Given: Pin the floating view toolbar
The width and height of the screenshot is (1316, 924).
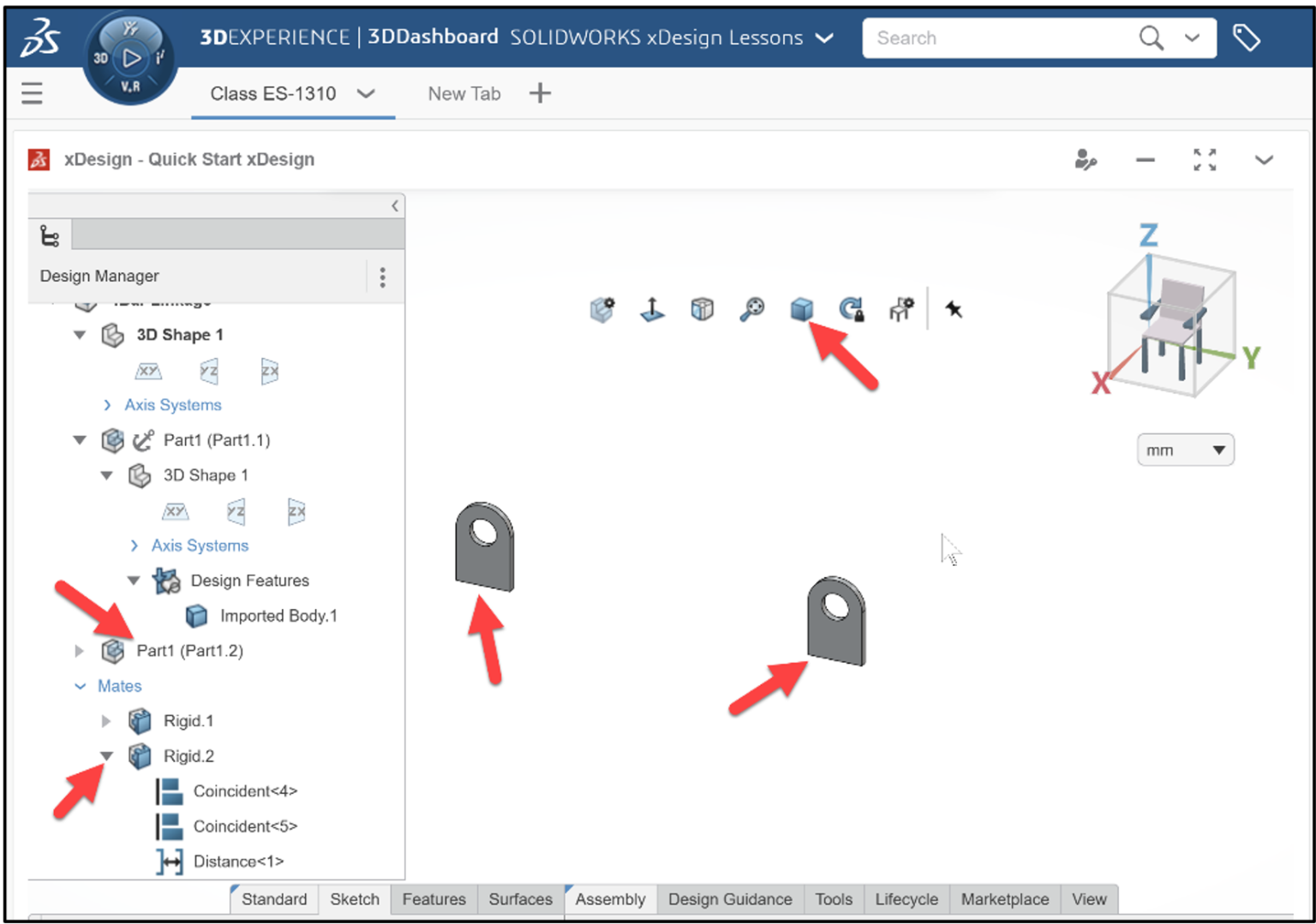Looking at the screenshot, I should pyautogui.click(x=954, y=309).
